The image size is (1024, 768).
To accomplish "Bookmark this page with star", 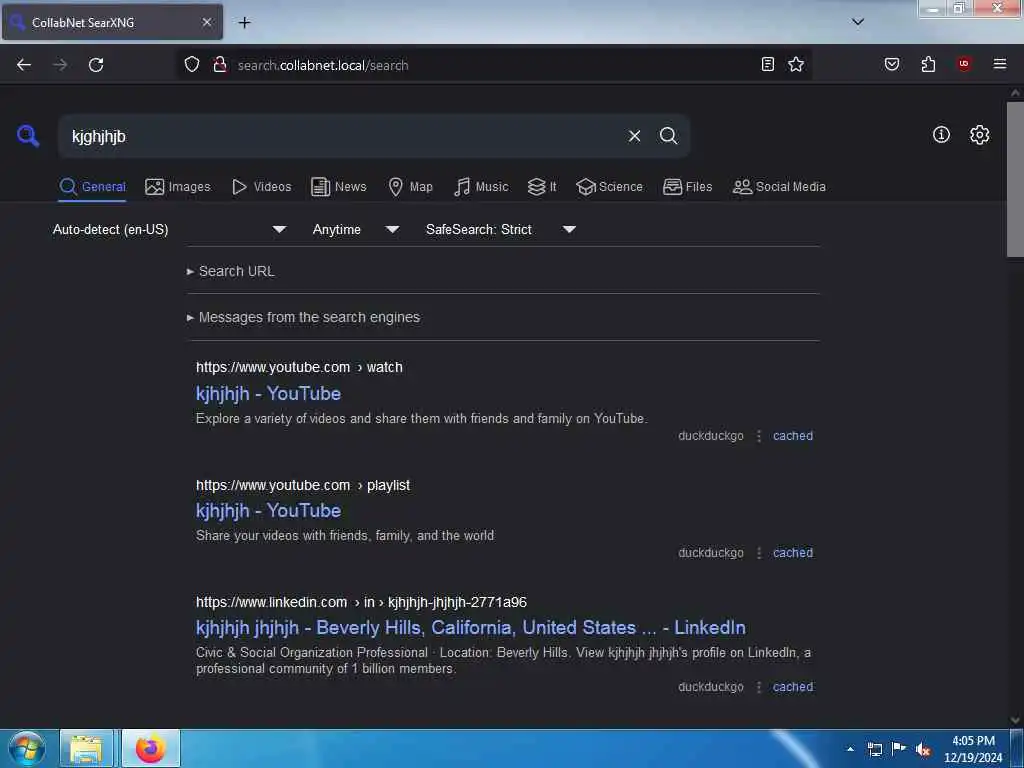I will (x=795, y=64).
